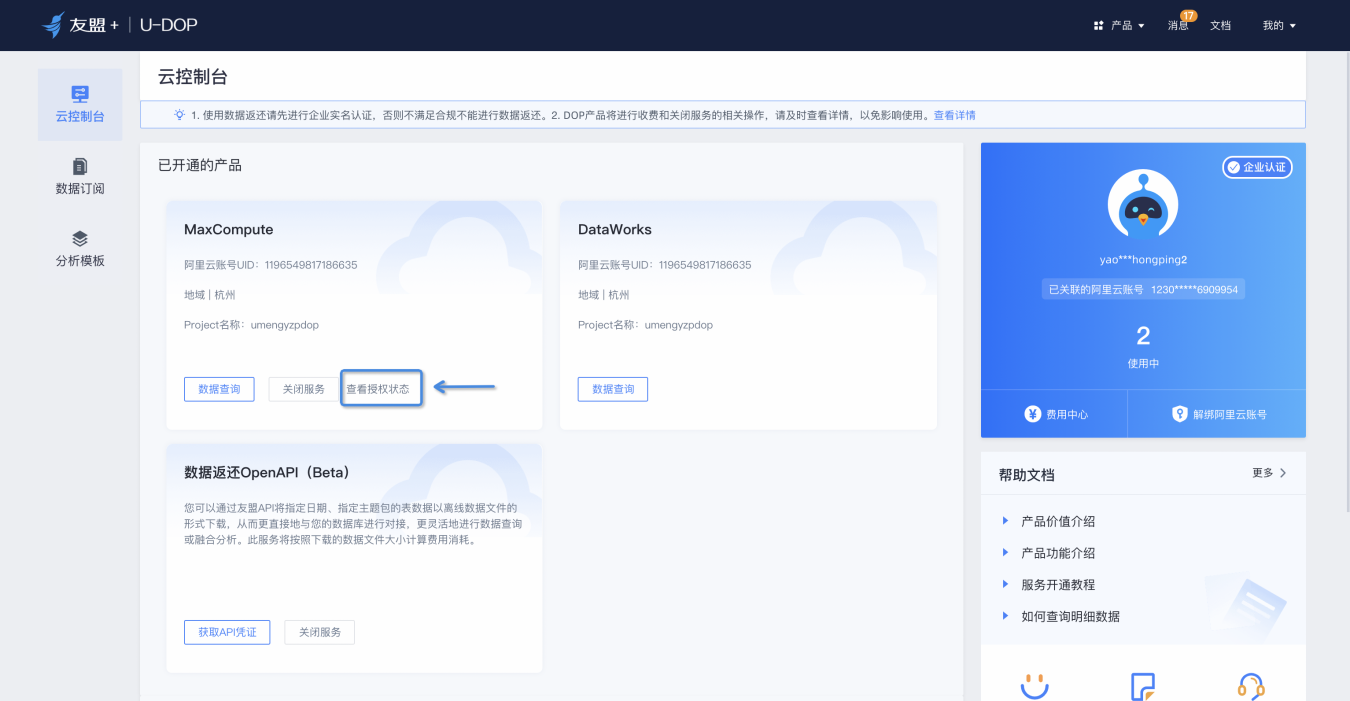Click MaxCompute 数据查询 button
The image size is (1350, 701).
pos(219,389)
